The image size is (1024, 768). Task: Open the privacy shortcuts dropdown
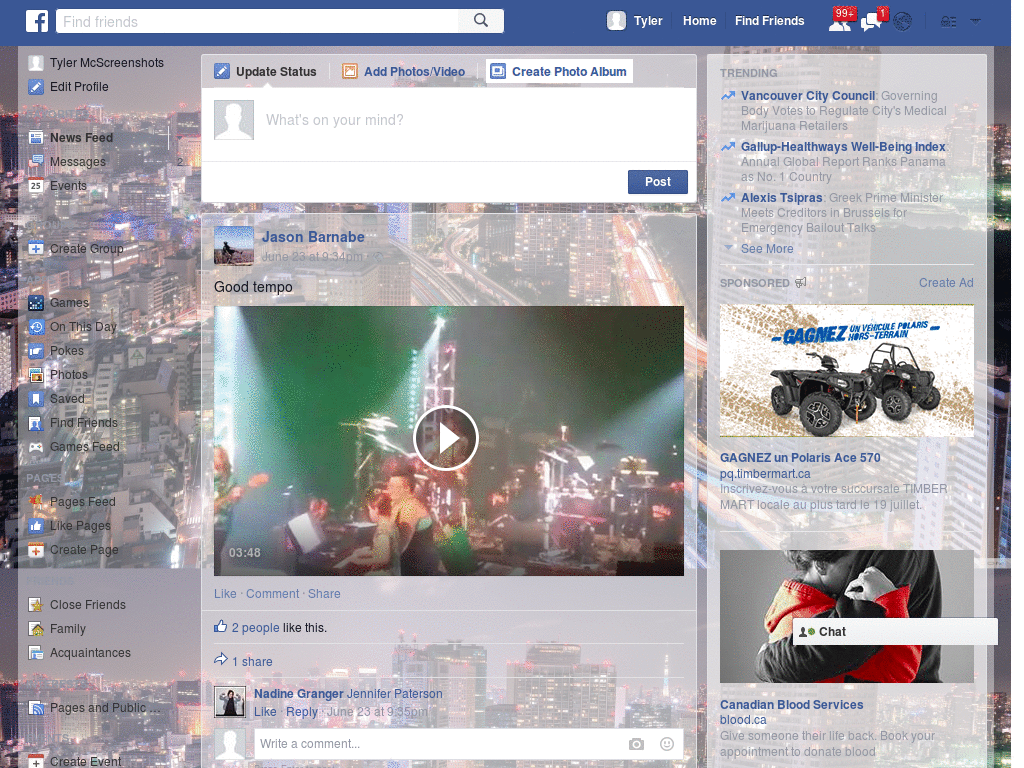948,20
